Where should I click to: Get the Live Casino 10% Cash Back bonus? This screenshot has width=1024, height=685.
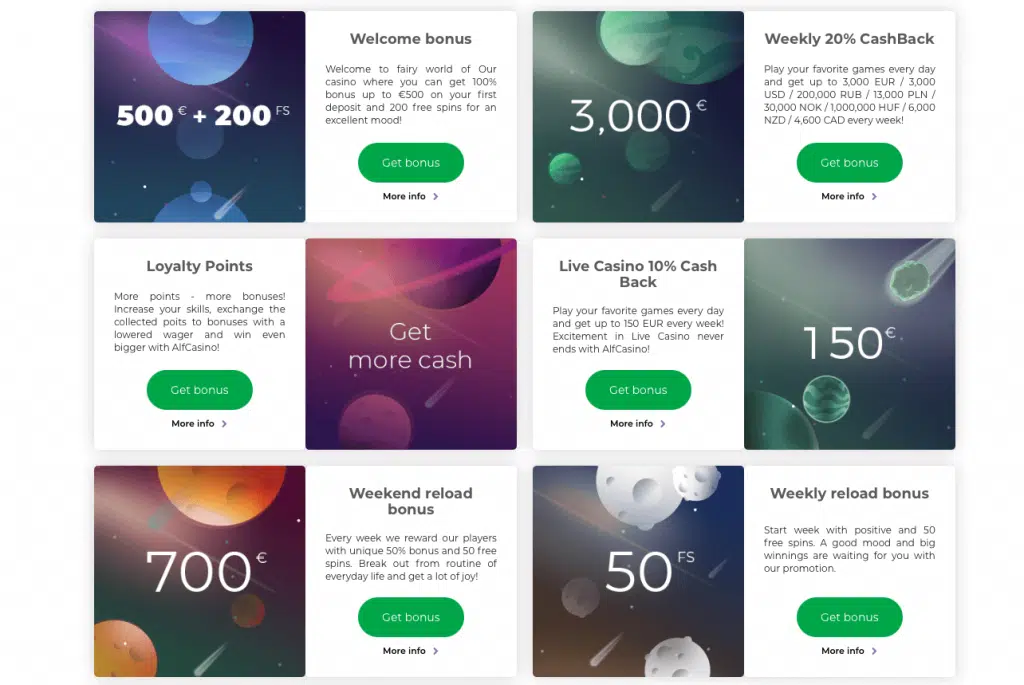(x=638, y=390)
